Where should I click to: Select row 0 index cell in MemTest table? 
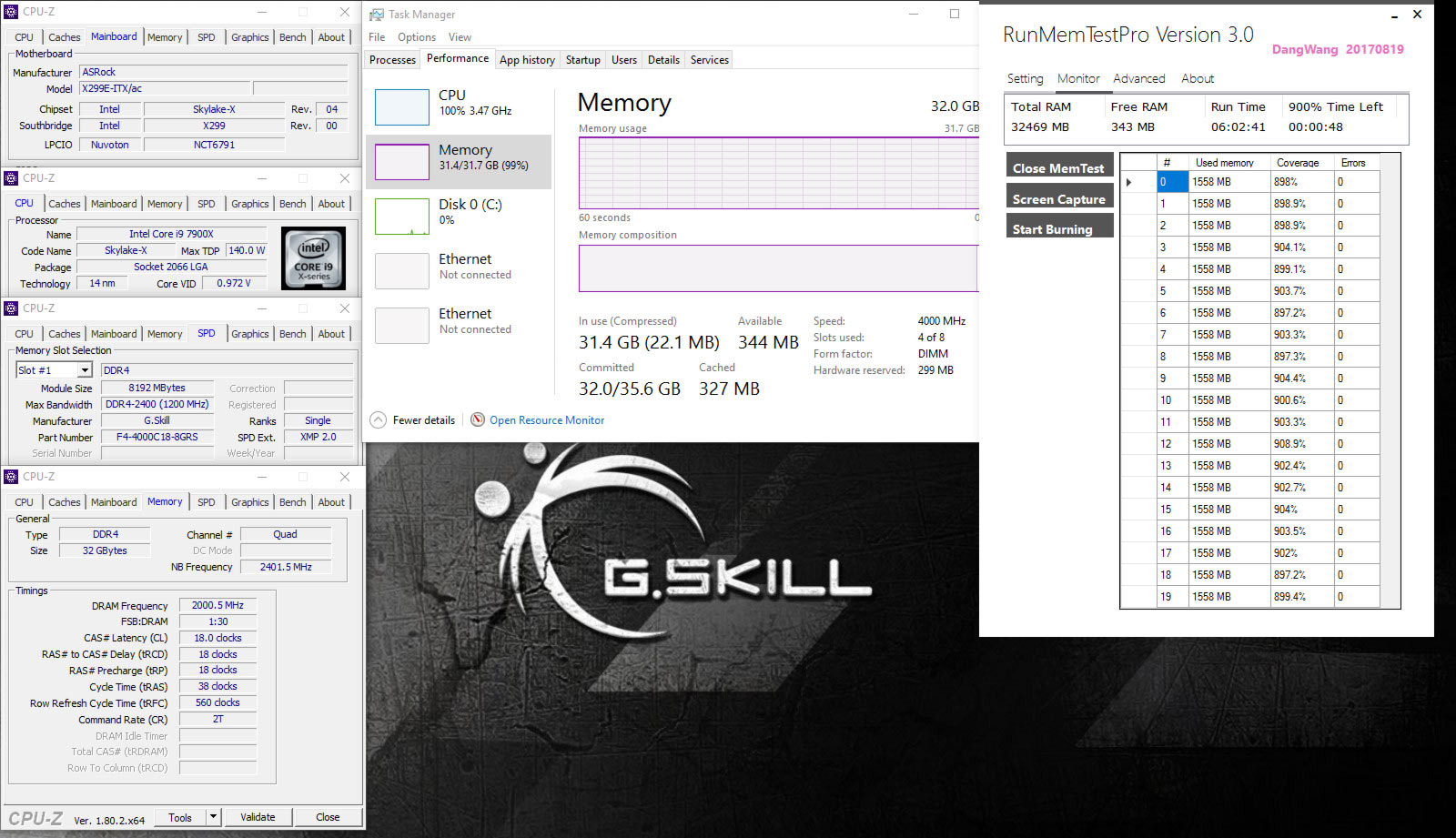click(1172, 182)
